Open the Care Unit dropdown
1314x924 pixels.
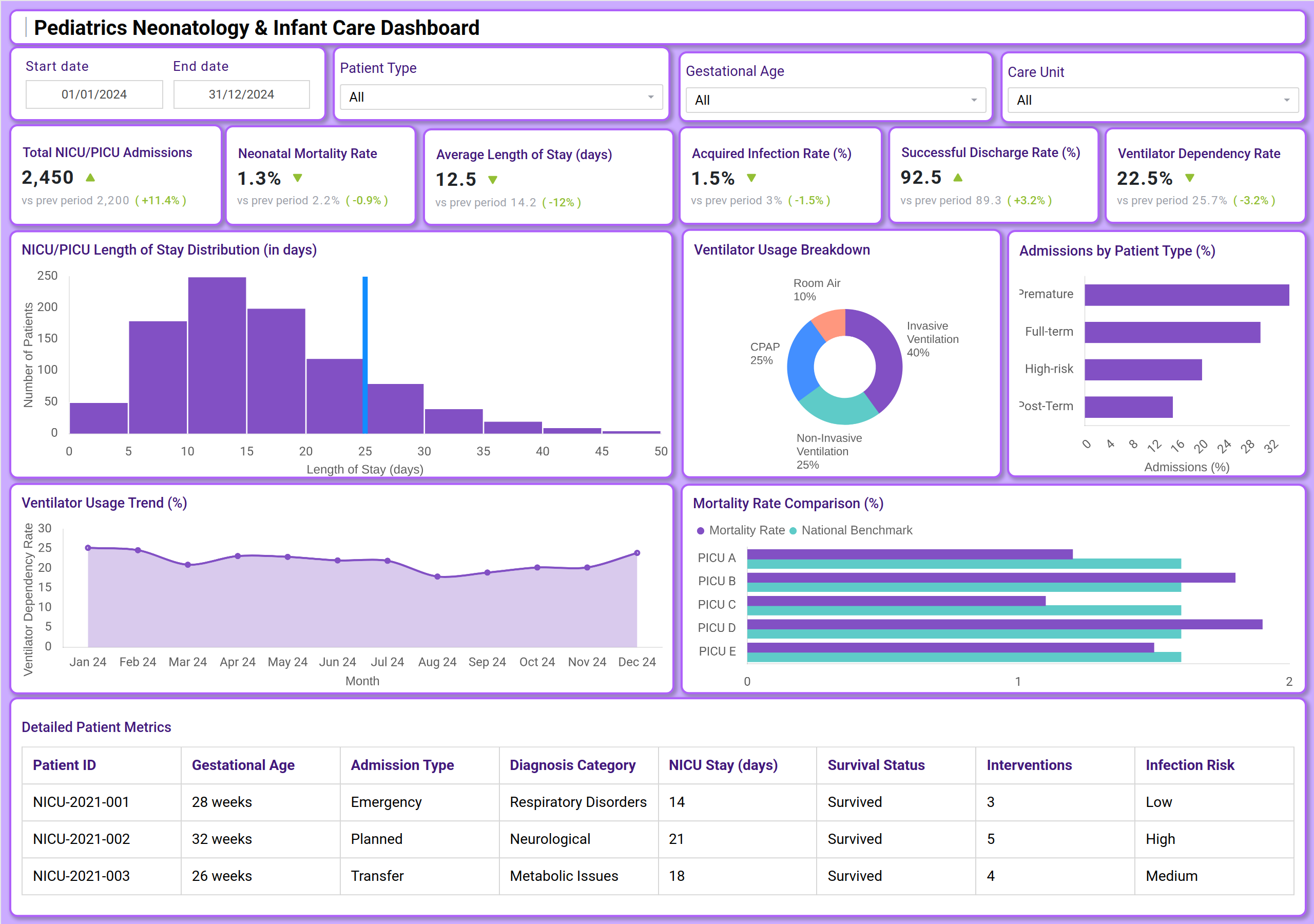(1153, 100)
